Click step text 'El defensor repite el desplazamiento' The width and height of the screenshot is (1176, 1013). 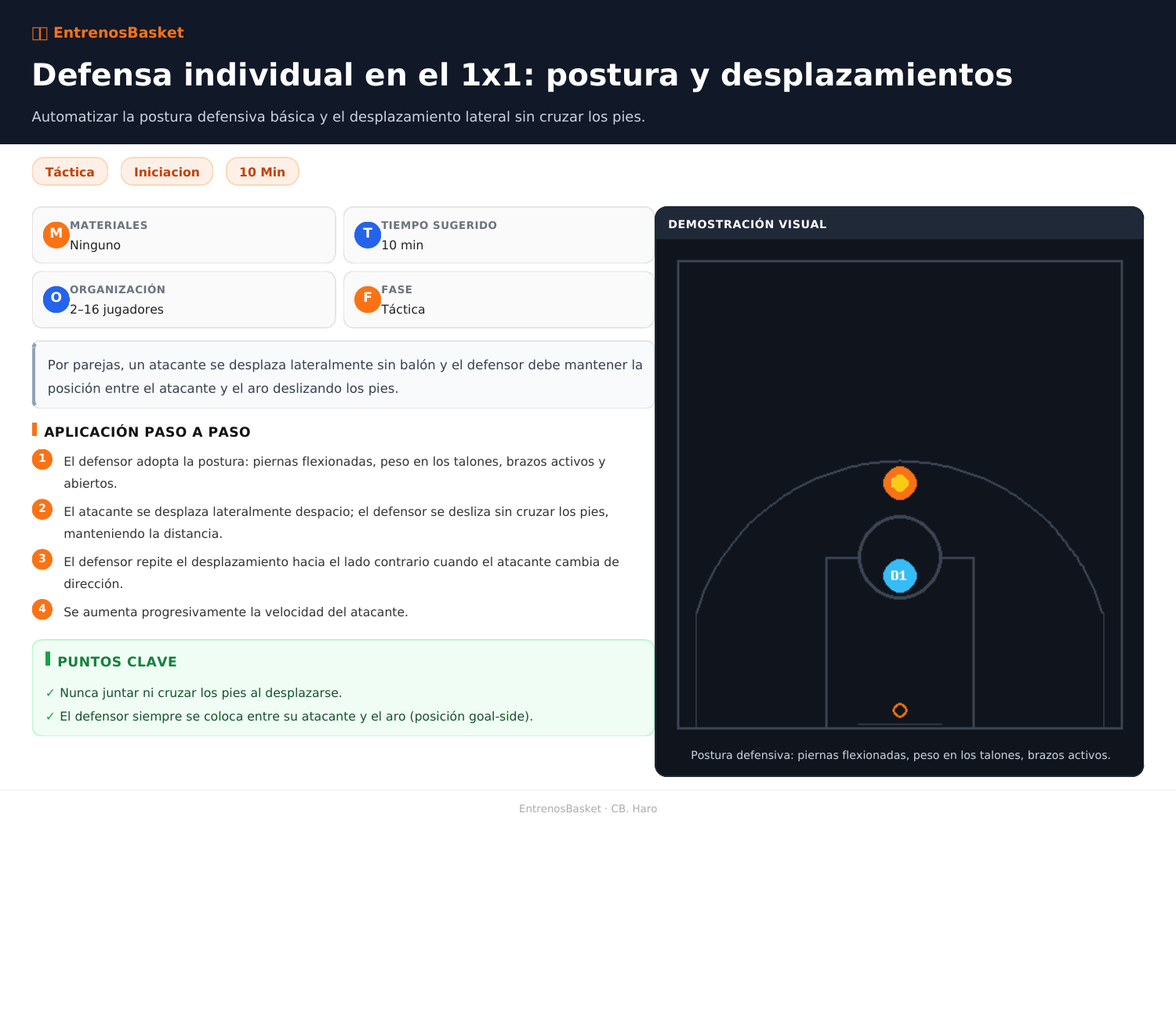click(342, 573)
